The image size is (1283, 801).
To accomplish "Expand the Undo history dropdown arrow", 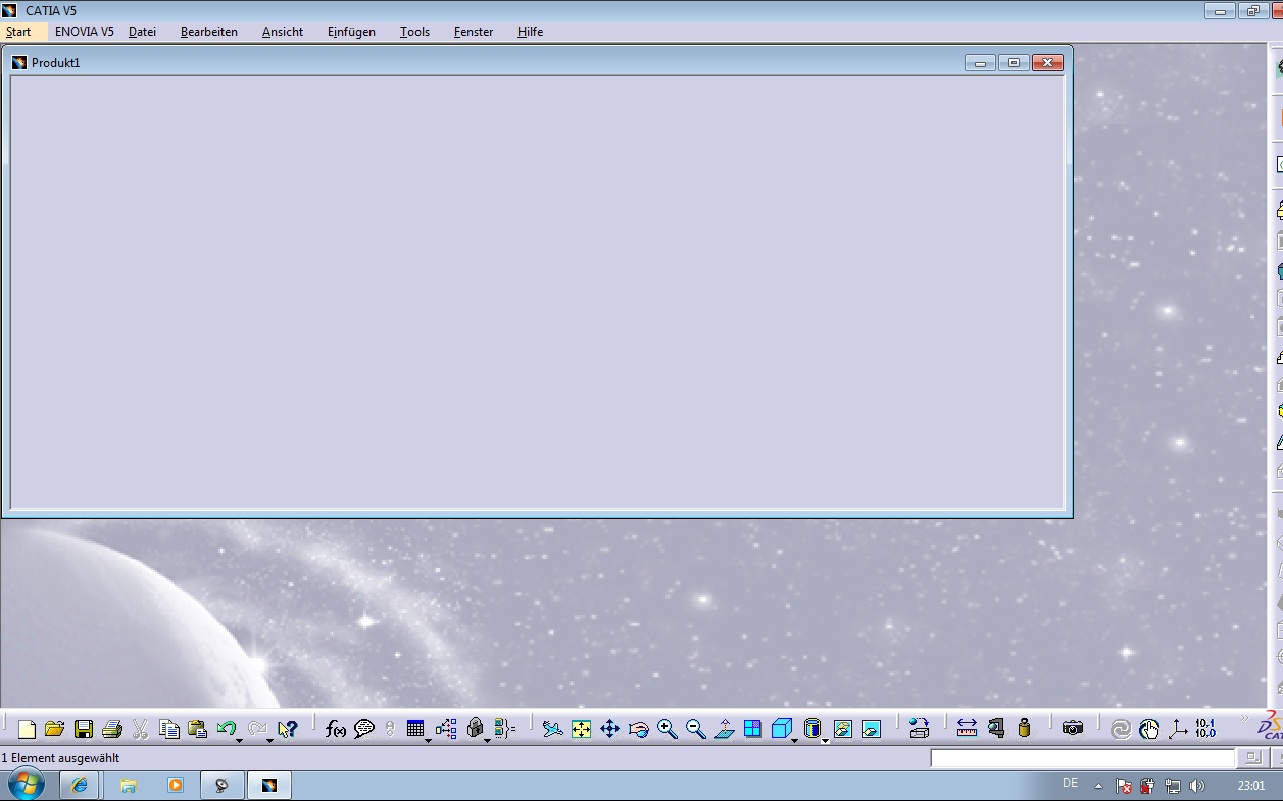I will (239, 740).
